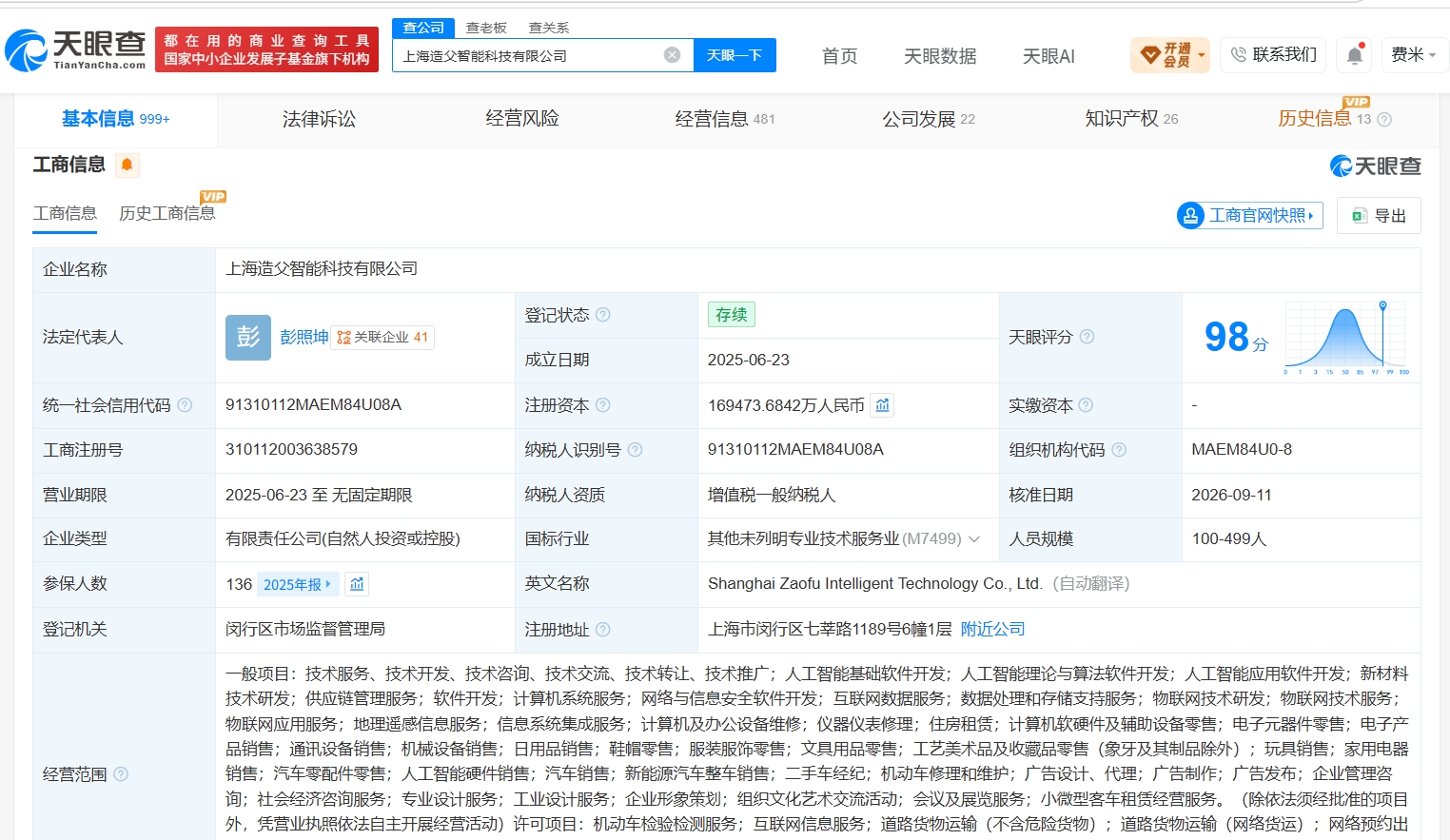Click the 存续 registration status badge

[x=731, y=315]
